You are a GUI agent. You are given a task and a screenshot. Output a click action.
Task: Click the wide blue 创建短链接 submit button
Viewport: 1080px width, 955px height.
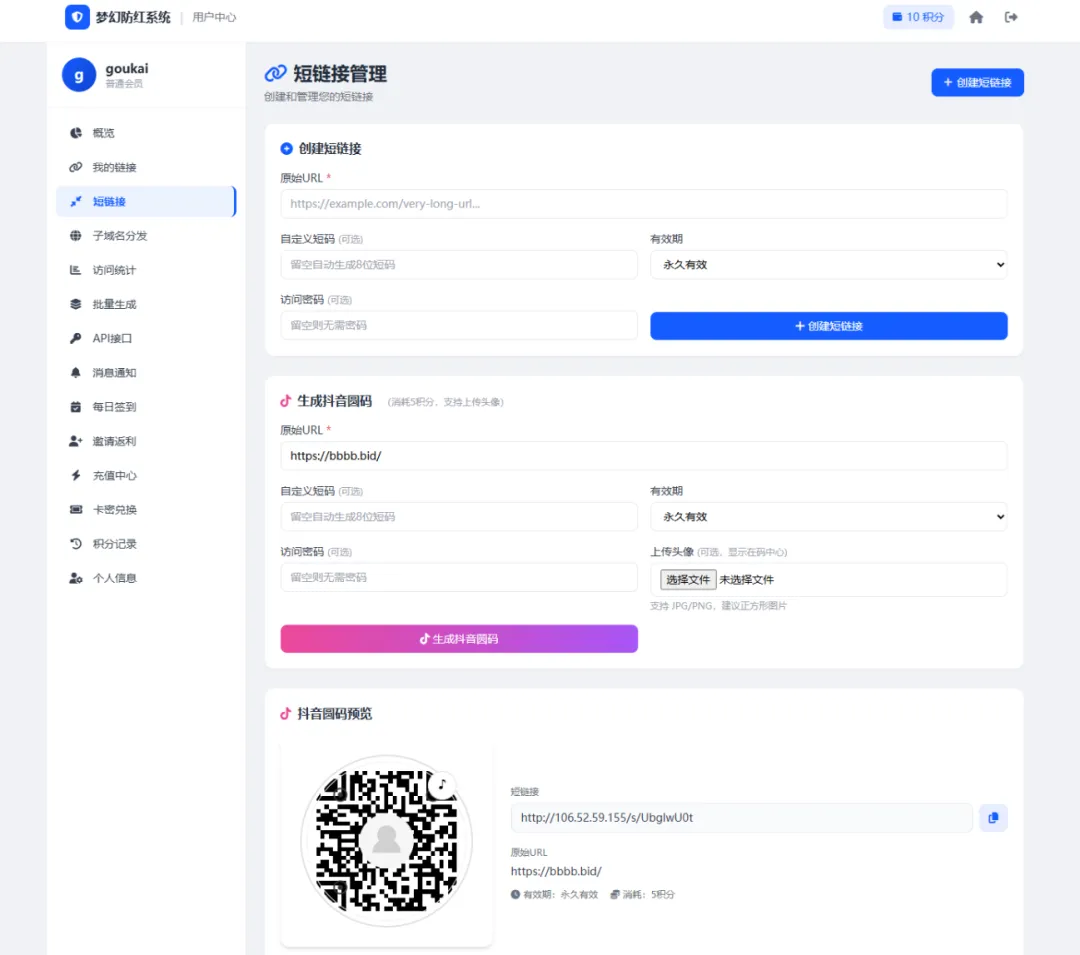pyautogui.click(x=829, y=326)
